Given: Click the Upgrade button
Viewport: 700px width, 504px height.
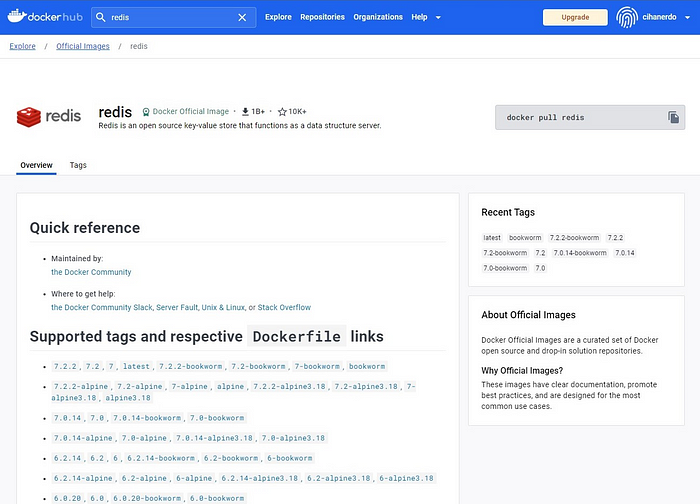Looking at the screenshot, I should coord(575,17).
